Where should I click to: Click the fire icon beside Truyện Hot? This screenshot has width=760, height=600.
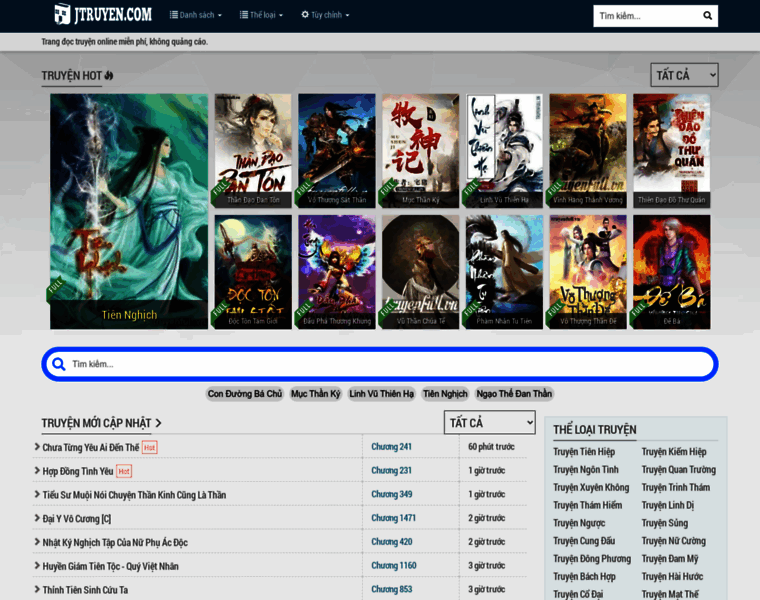click(x=109, y=76)
